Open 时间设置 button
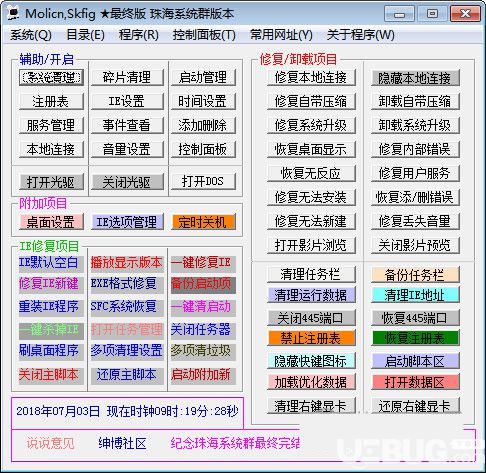The height and width of the screenshot is (473, 486). coord(203,101)
